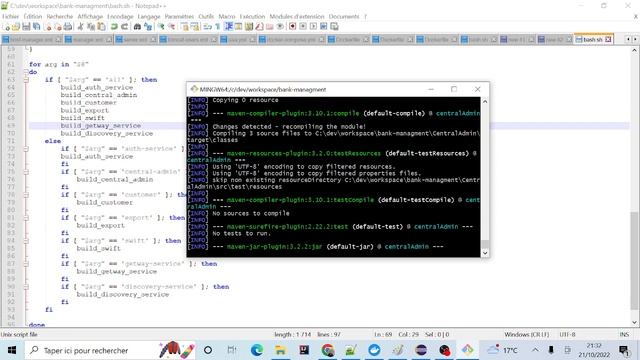Click the Replace toolbar icon
This screenshot has height=360, width=640.
pyautogui.click(x=149, y=27)
